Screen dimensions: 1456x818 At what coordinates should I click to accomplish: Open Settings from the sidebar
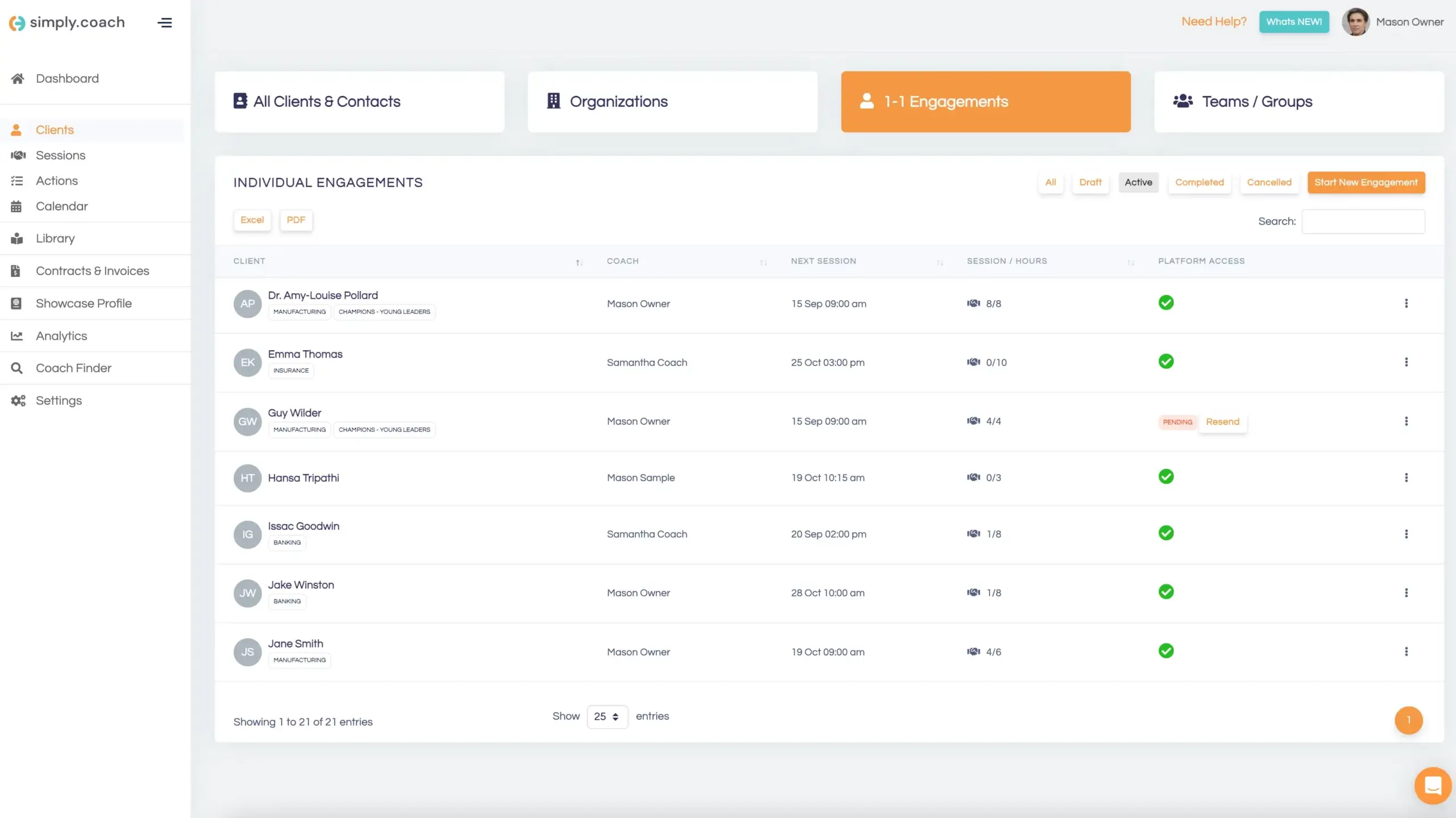pos(59,401)
